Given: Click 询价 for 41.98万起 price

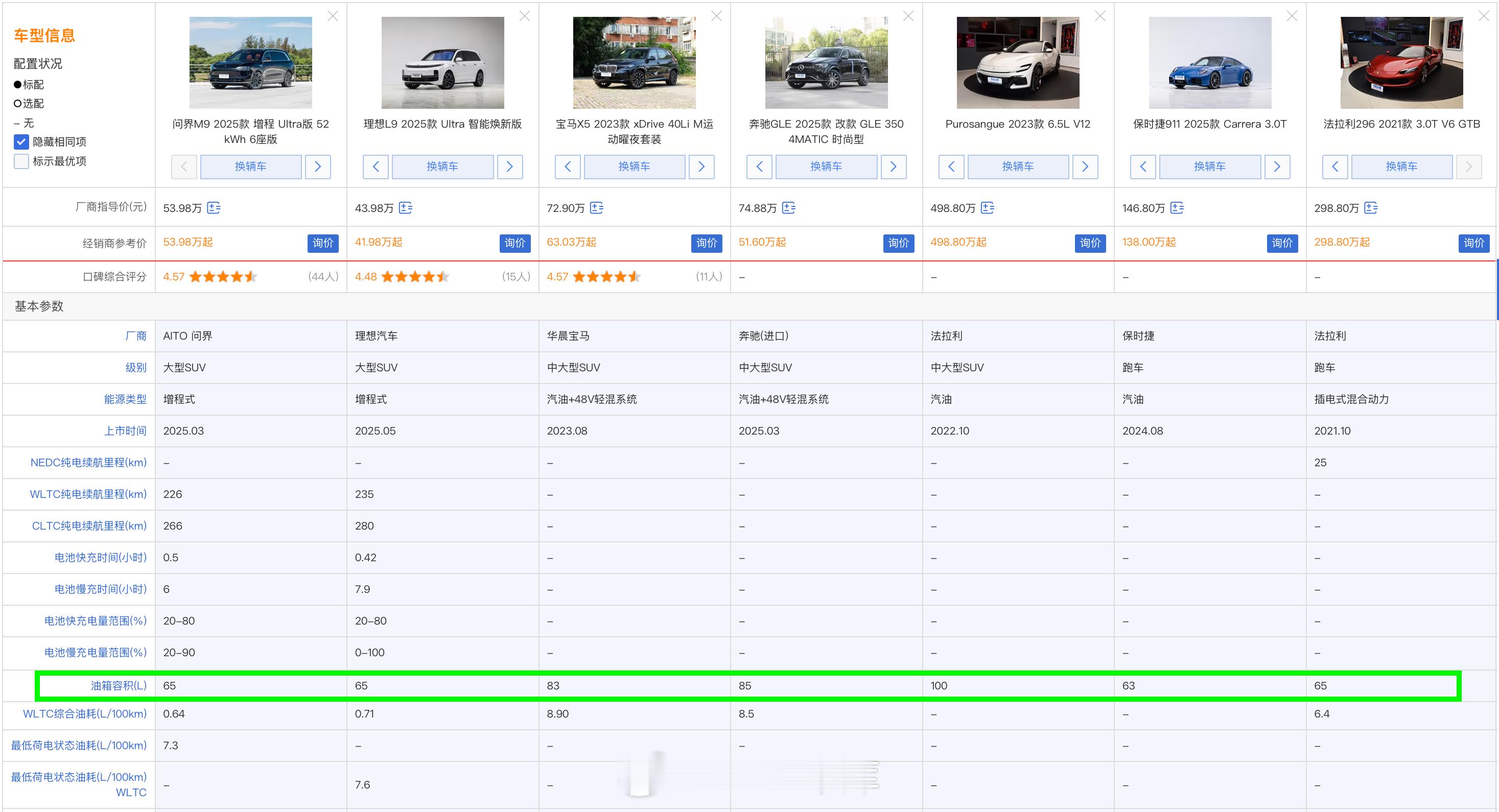Looking at the screenshot, I should 515,243.
